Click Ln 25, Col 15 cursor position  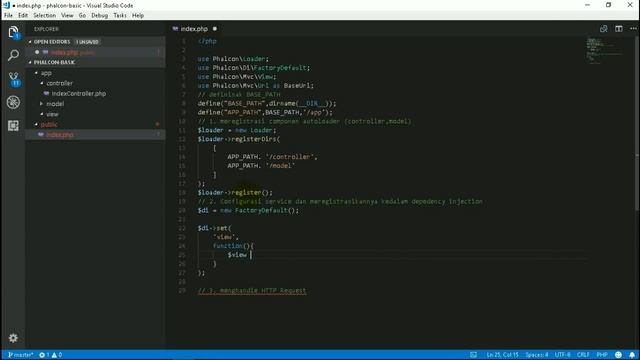[502, 355]
